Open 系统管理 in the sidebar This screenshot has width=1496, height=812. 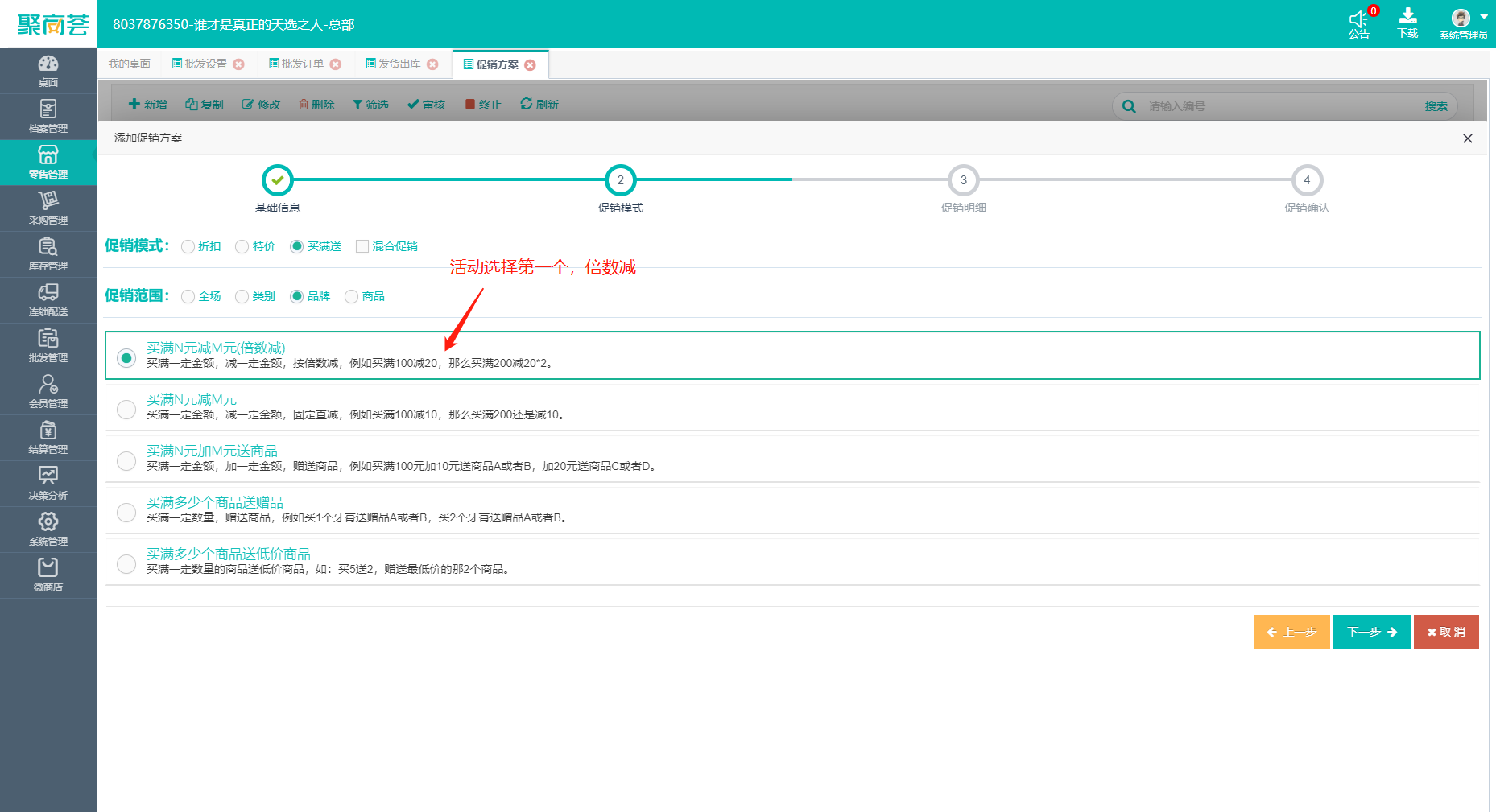pos(48,530)
